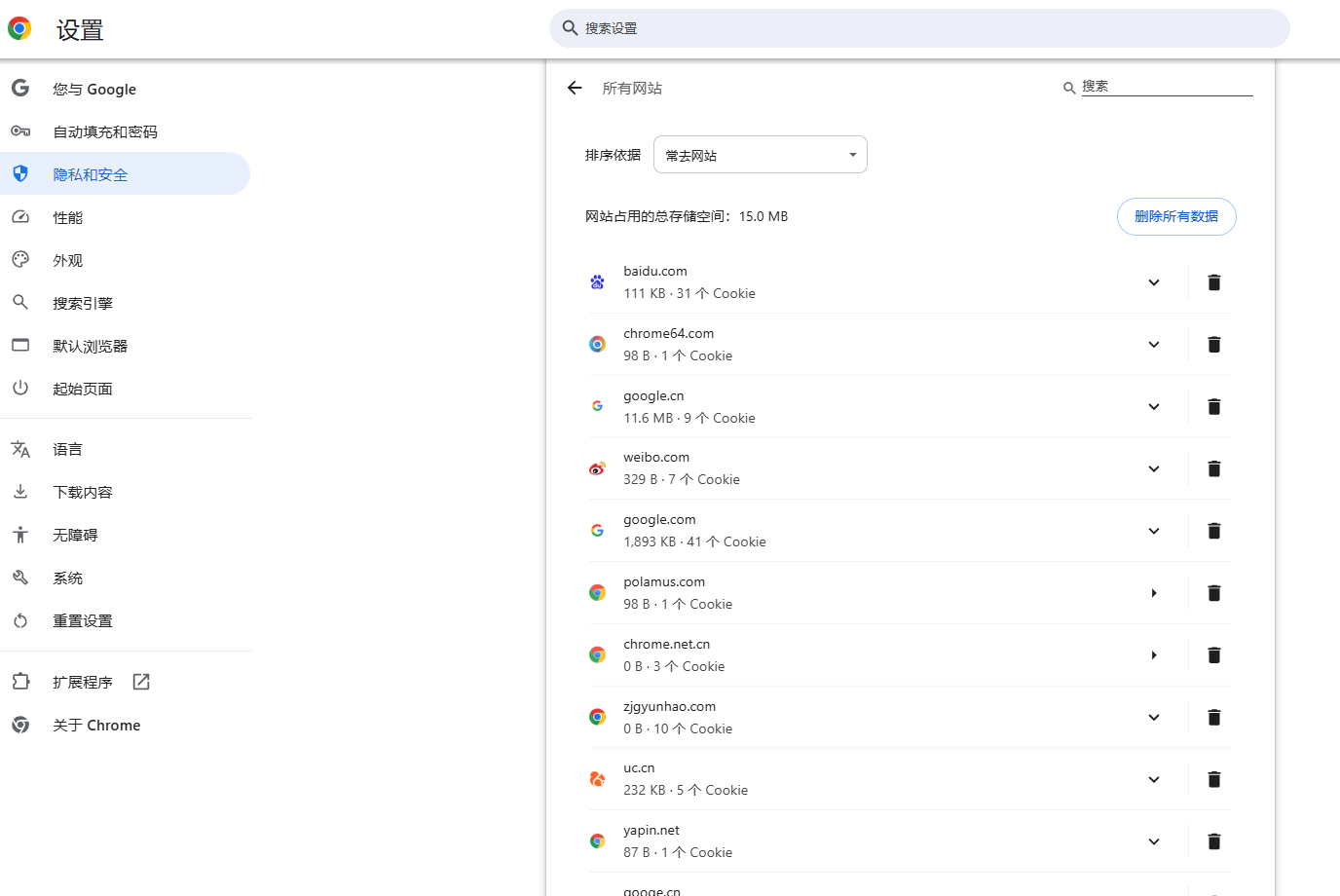Viewport: 1340px width, 896px height.
Task: Click the trash icon for polamus.com
Action: point(1213,593)
